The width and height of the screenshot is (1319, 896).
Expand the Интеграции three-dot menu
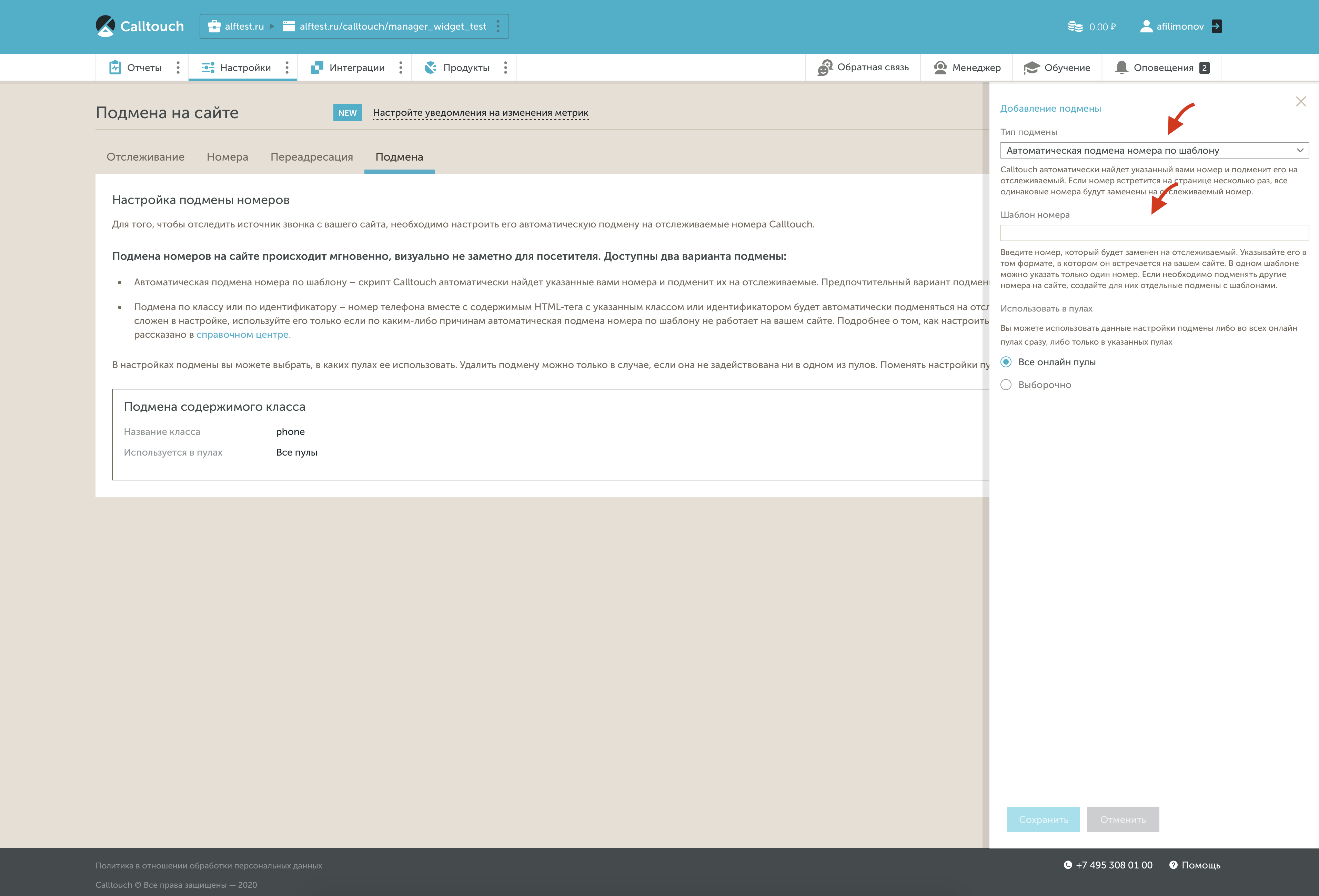[x=401, y=68]
